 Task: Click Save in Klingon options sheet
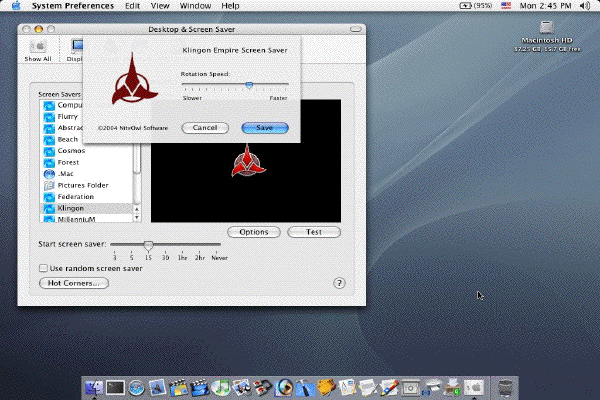265,128
